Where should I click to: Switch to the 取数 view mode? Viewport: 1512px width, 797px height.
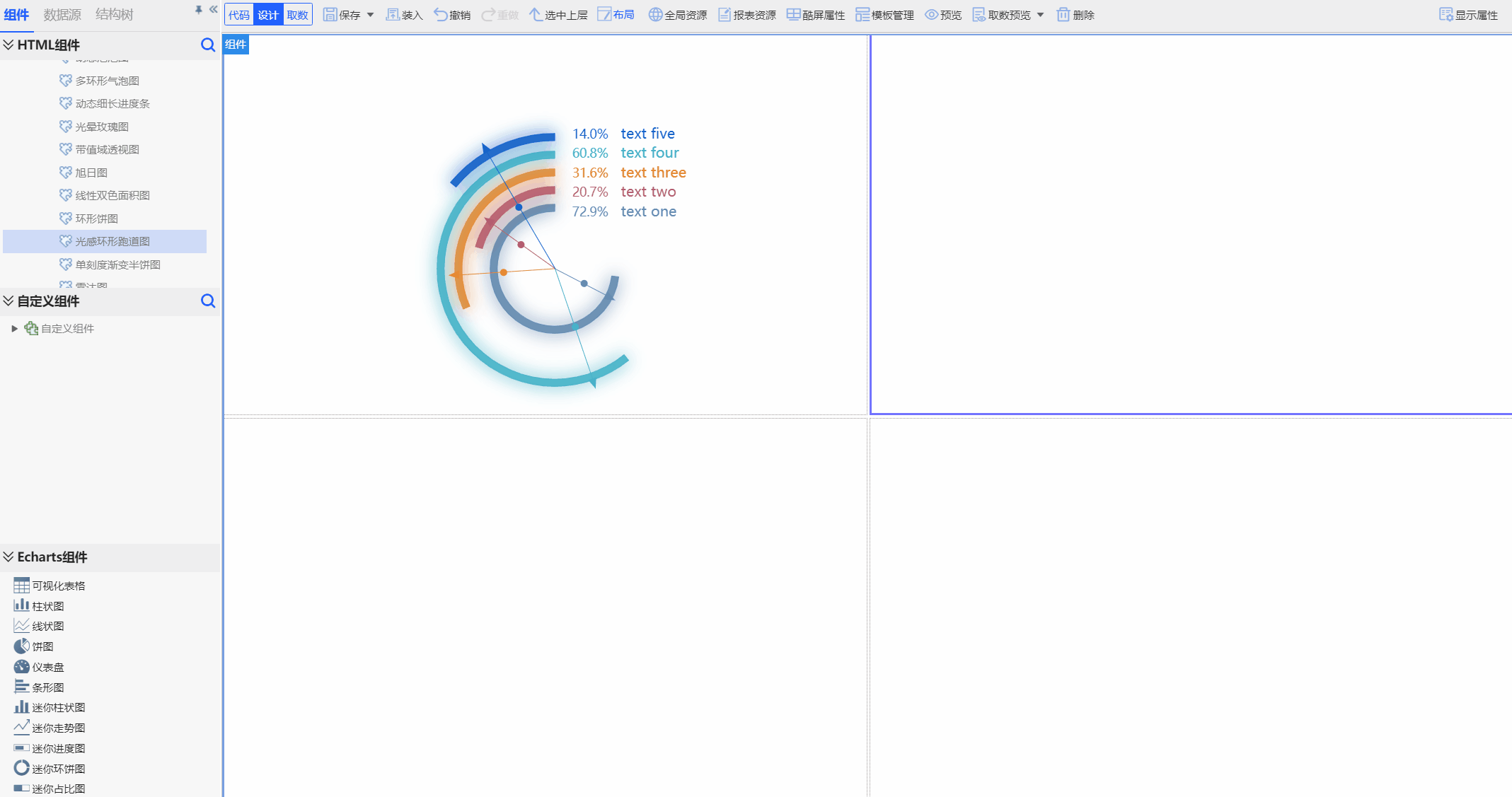(x=298, y=15)
